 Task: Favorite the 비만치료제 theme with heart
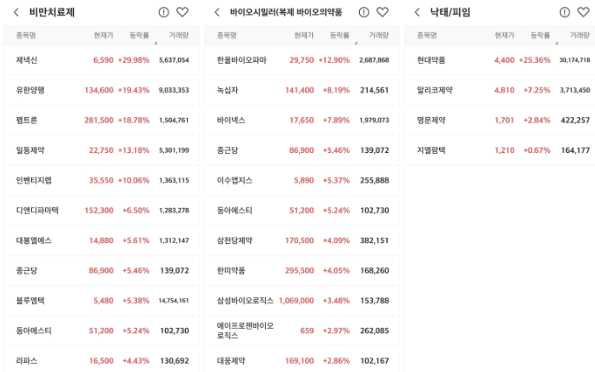click(x=183, y=13)
